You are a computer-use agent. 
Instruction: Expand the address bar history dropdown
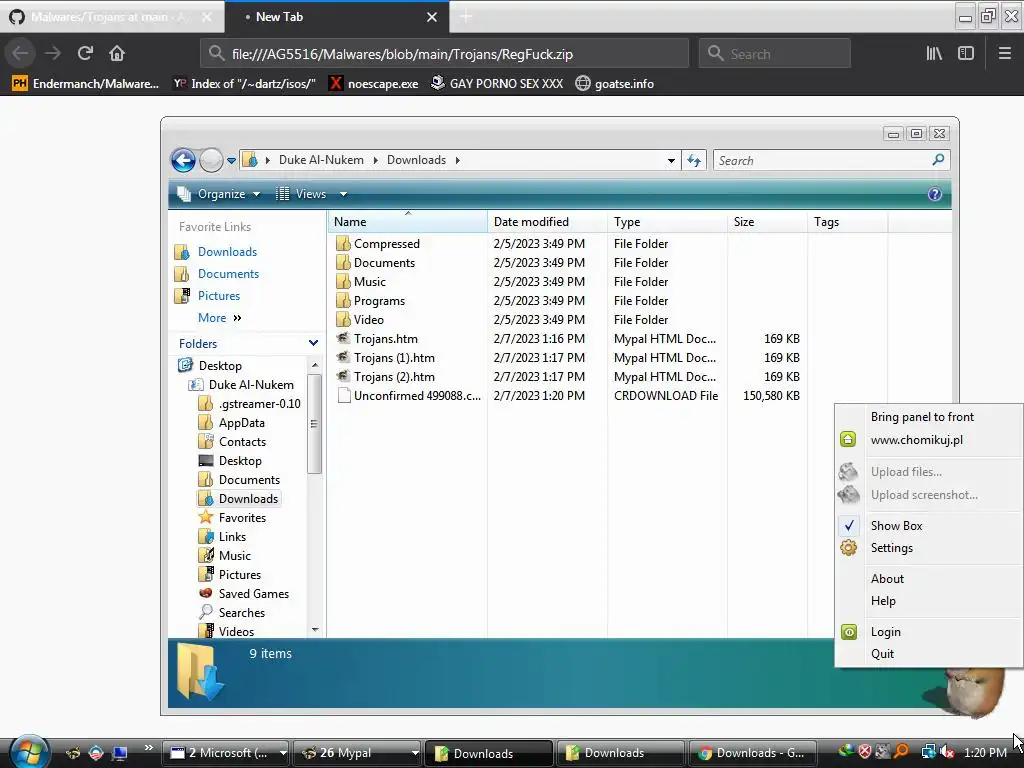pos(671,161)
